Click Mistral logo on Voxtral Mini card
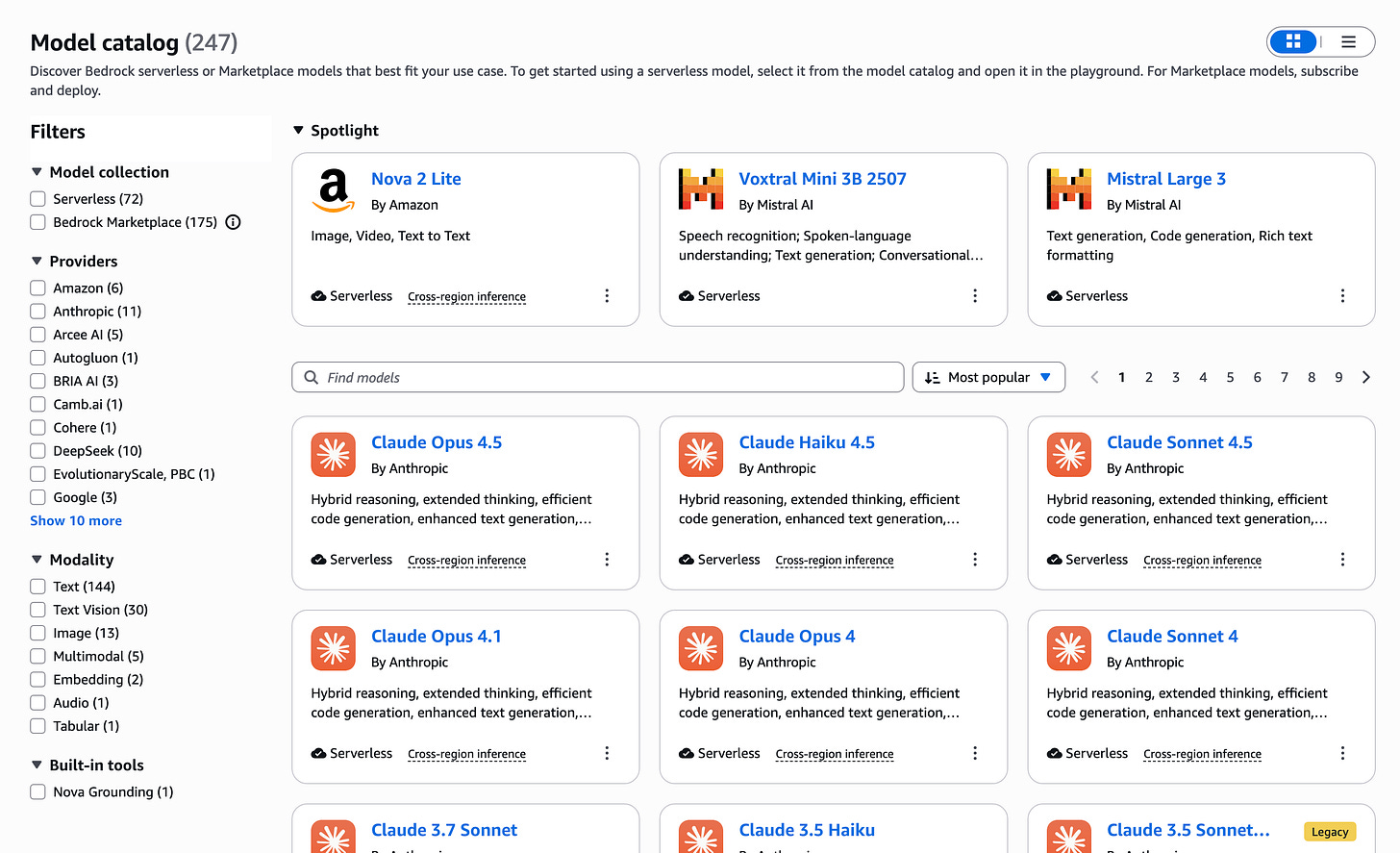This screenshot has width=1400, height=853. (x=701, y=189)
